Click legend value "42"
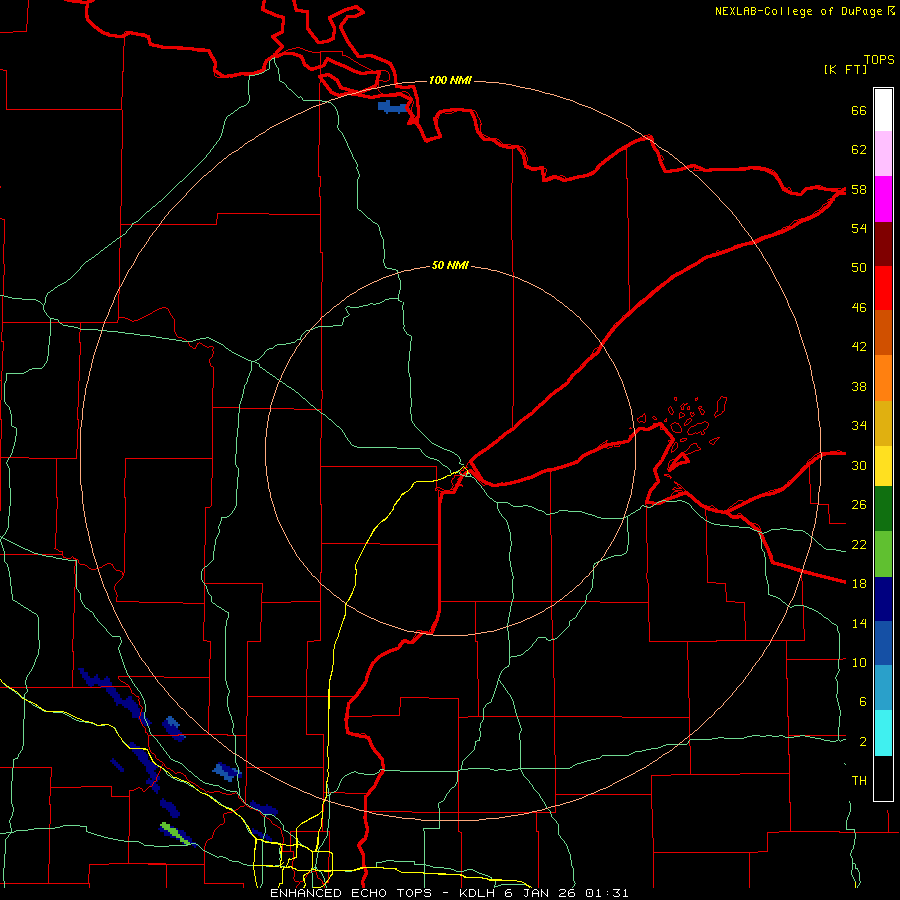The height and width of the screenshot is (900, 900). click(x=859, y=347)
